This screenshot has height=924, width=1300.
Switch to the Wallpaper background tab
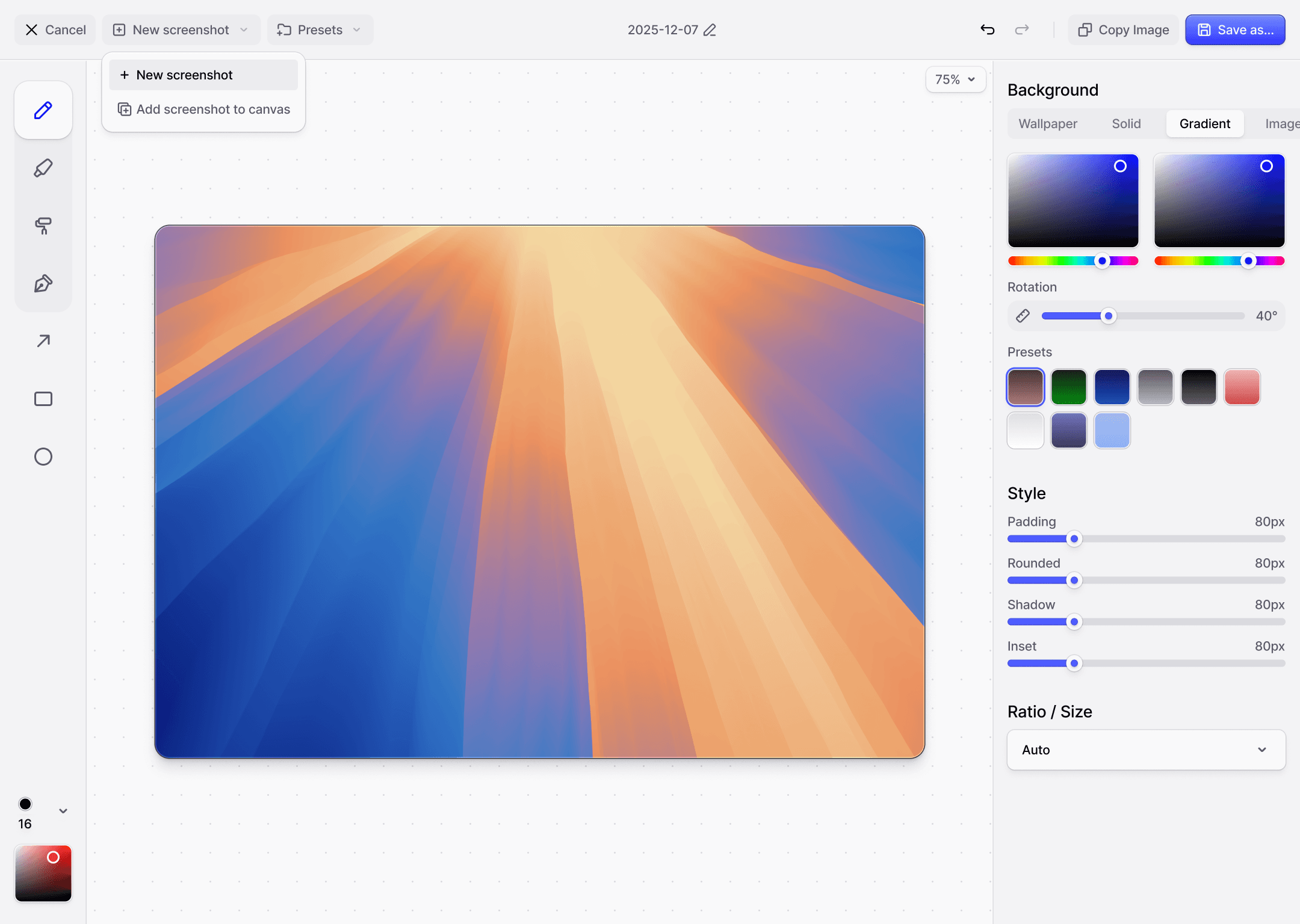pyautogui.click(x=1048, y=123)
